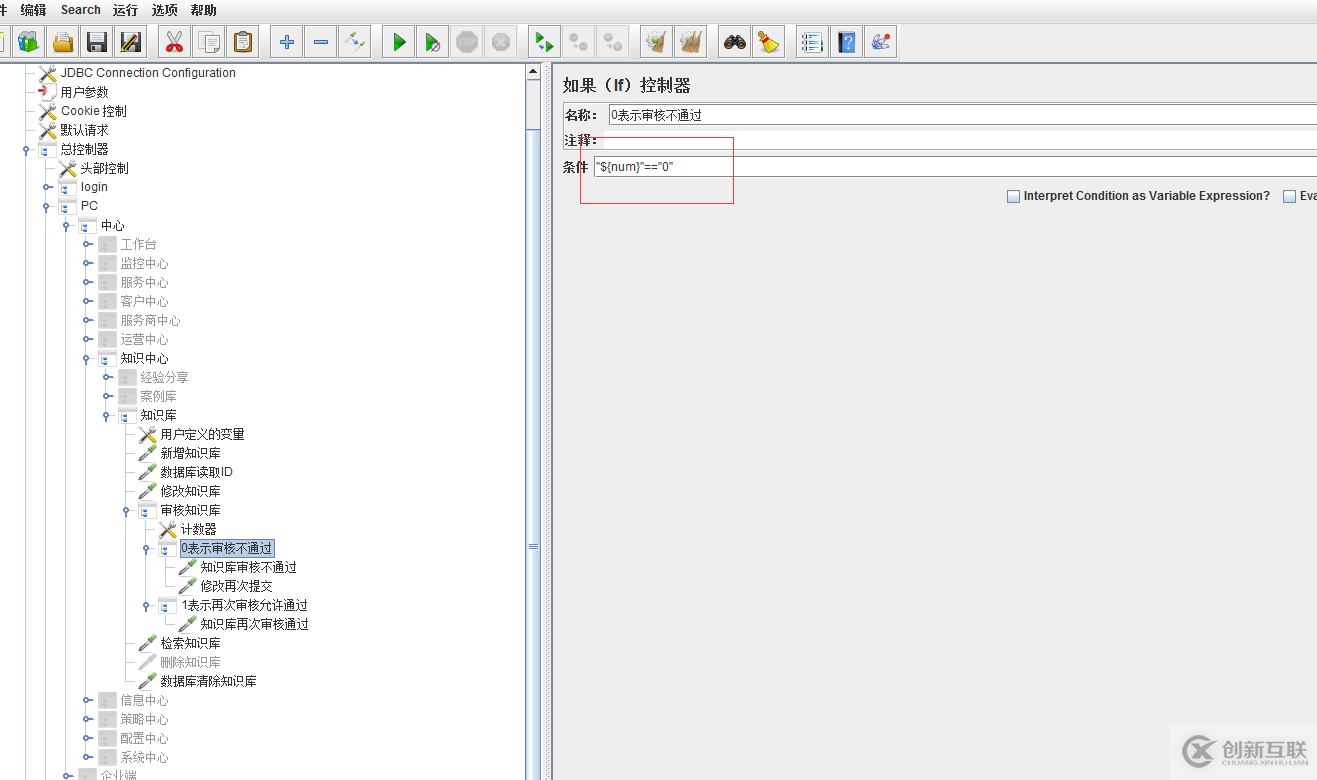1317x780 pixels.
Task: Open Help with the question mark icon
Action: tap(847, 42)
